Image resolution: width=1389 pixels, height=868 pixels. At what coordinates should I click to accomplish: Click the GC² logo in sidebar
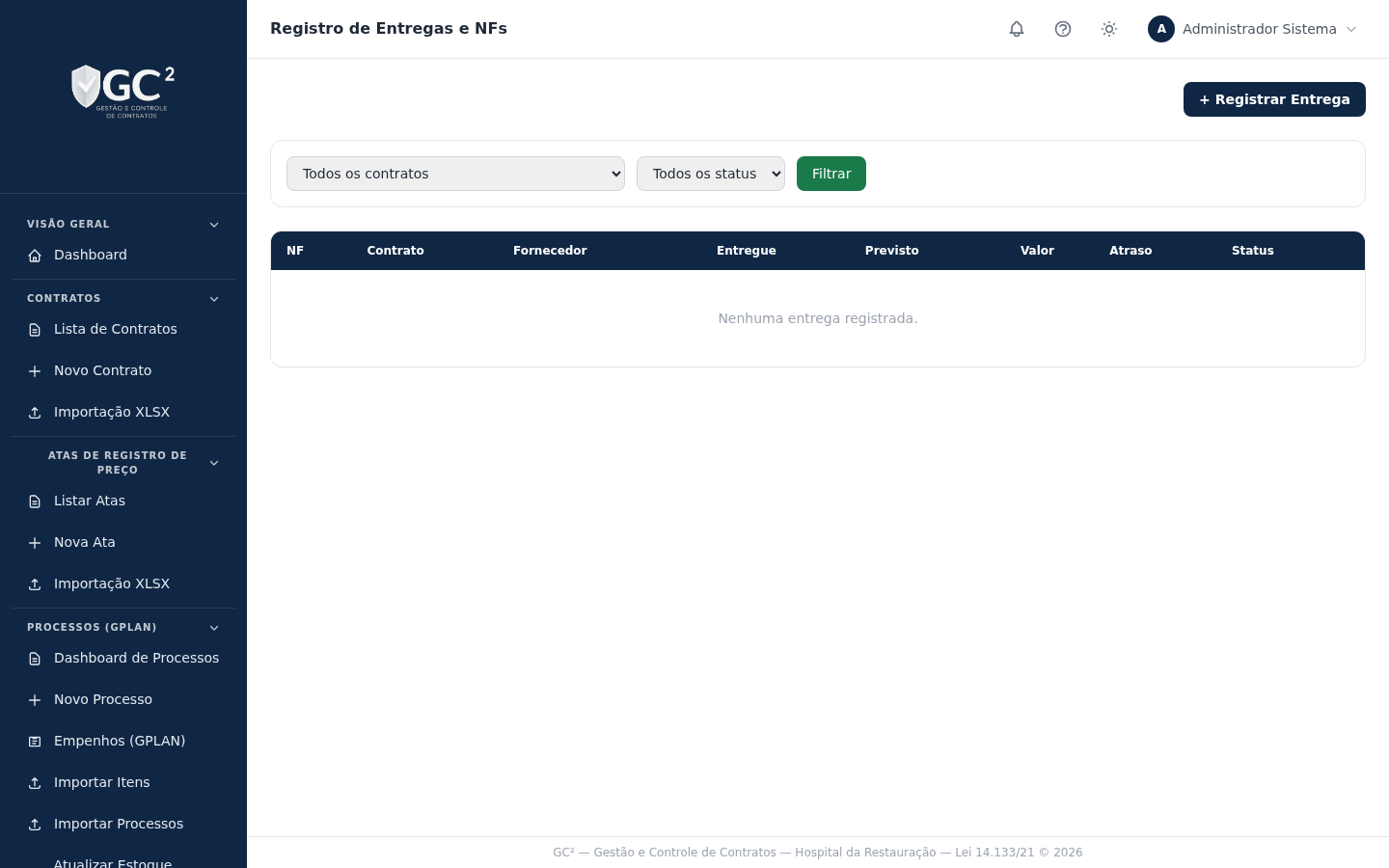tap(123, 91)
